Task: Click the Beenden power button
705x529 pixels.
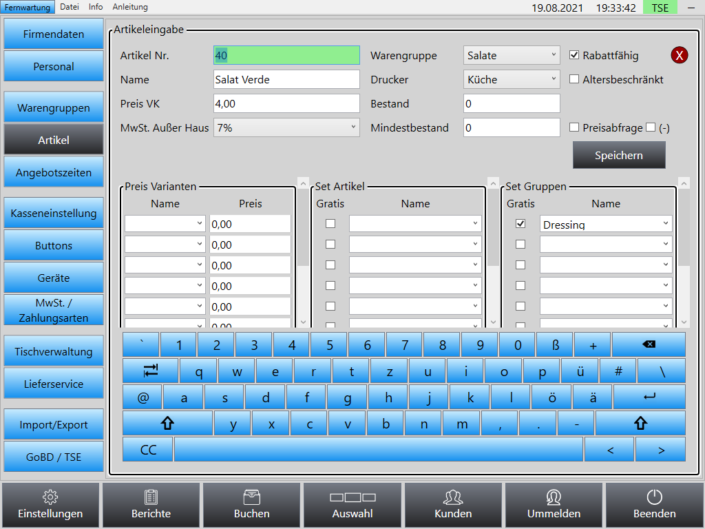Action: (655, 505)
